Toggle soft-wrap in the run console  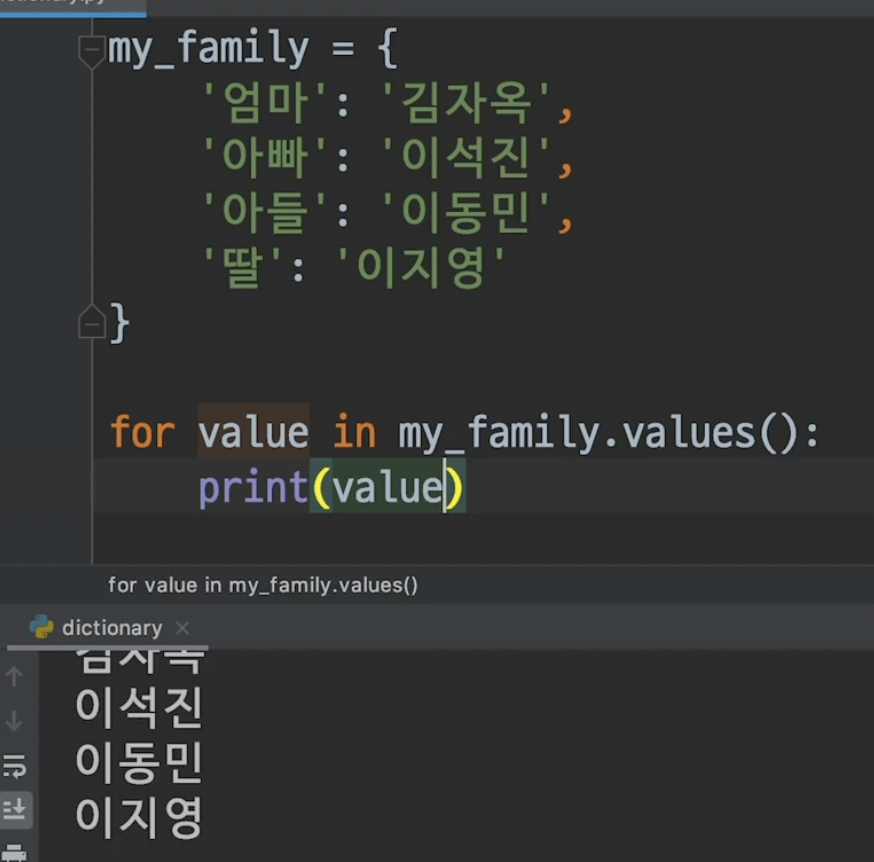14,766
